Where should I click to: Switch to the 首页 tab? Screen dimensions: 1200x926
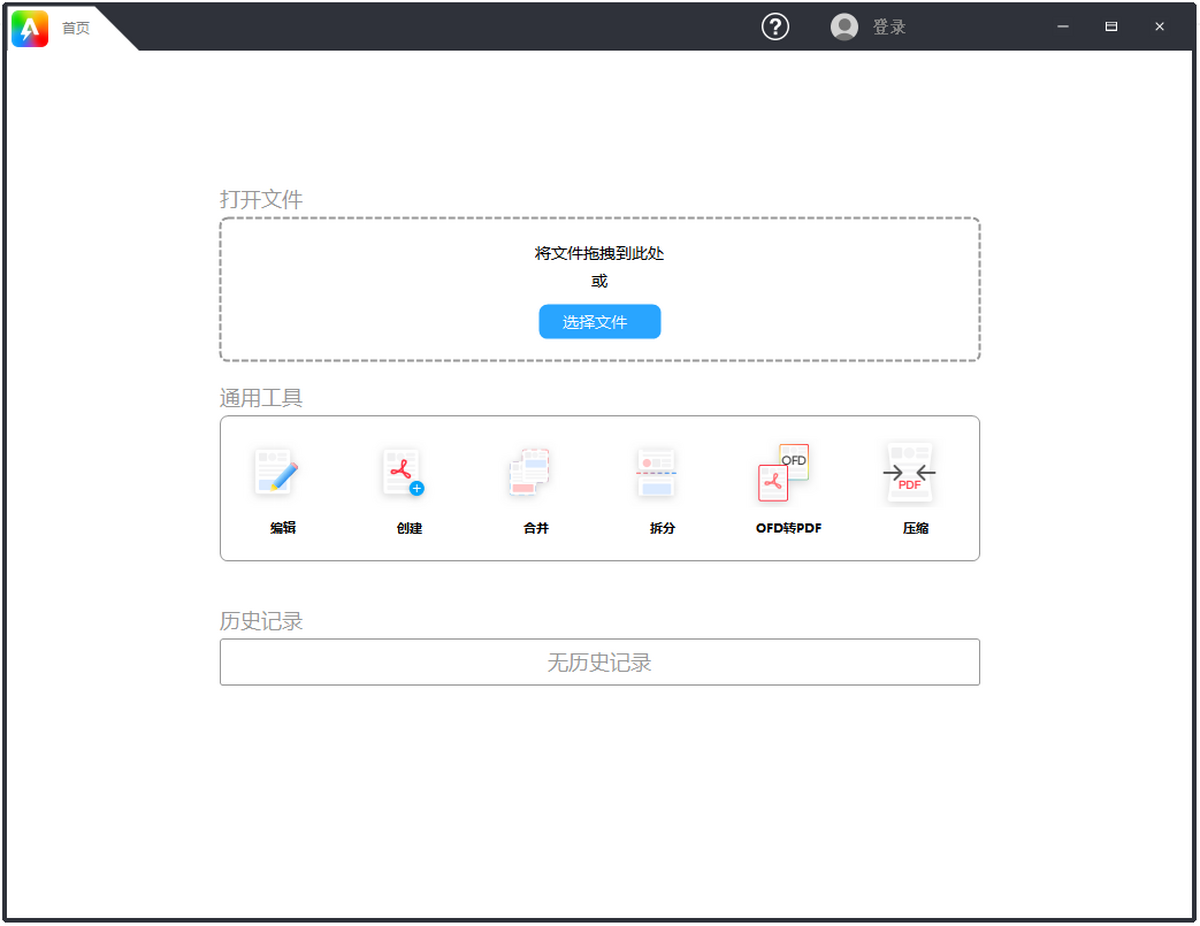point(76,28)
